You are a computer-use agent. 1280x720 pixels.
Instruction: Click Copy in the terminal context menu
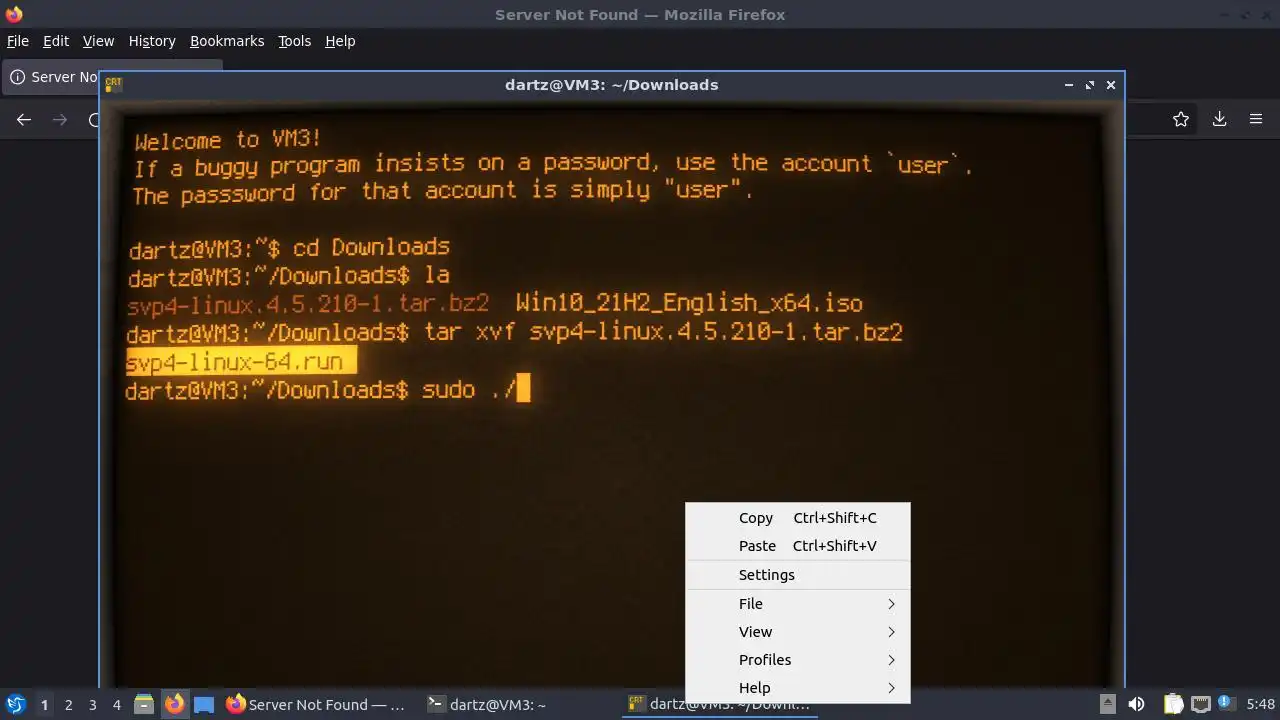point(797,518)
